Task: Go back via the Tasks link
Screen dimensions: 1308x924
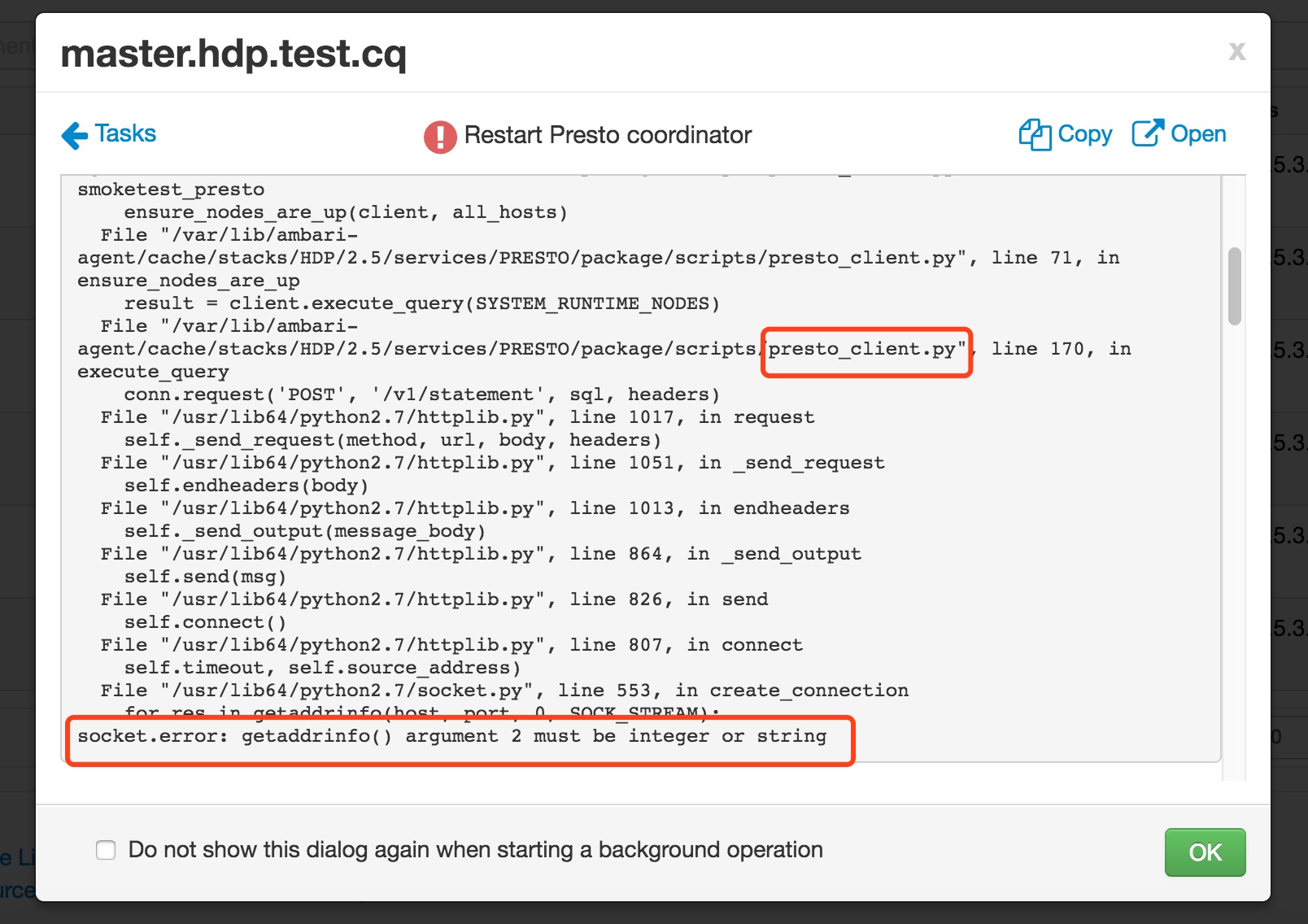Action: pyautogui.click(x=125, y=133)
